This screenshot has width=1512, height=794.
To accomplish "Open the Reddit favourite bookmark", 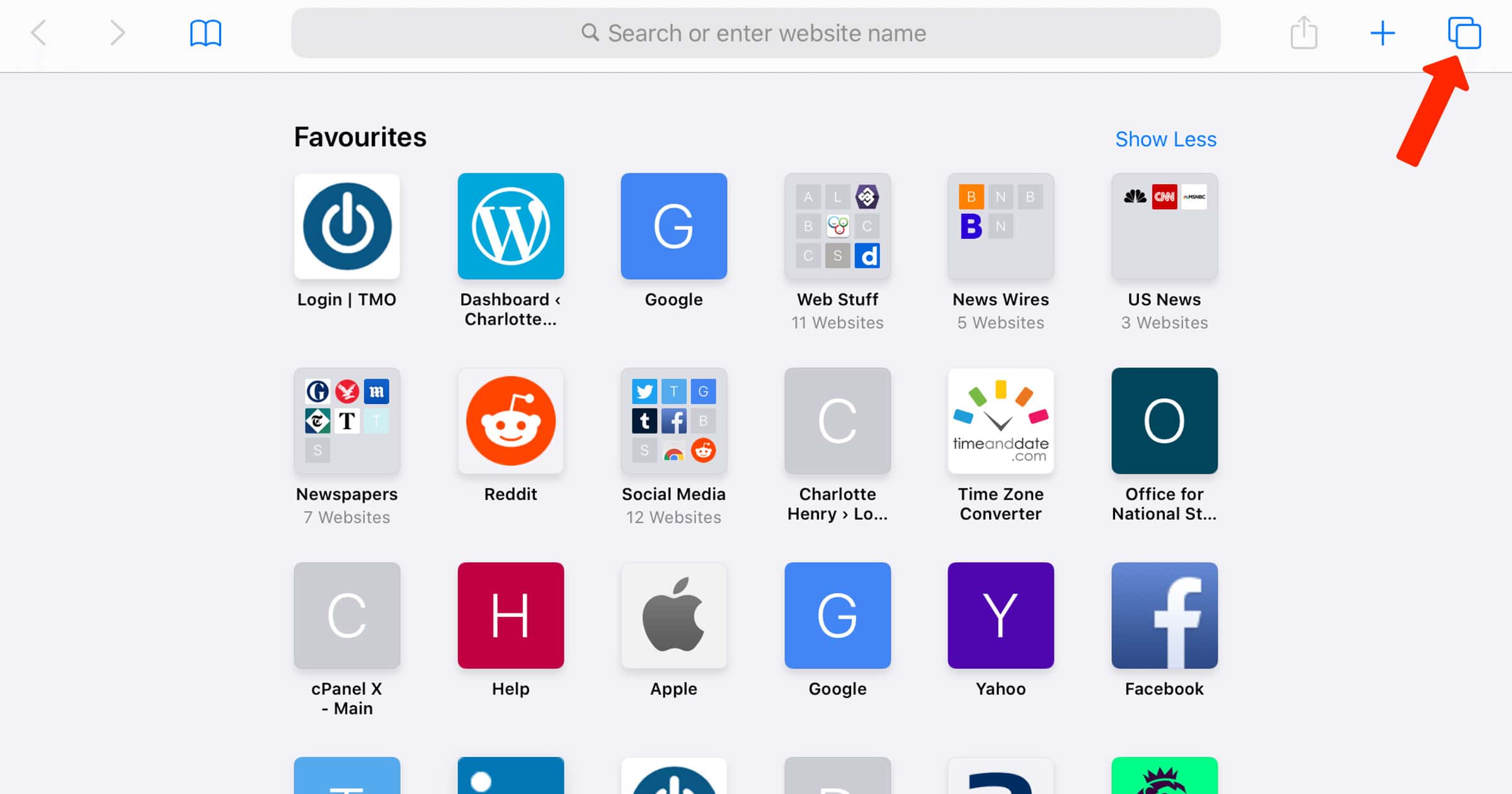I will (x=511, y=421).
